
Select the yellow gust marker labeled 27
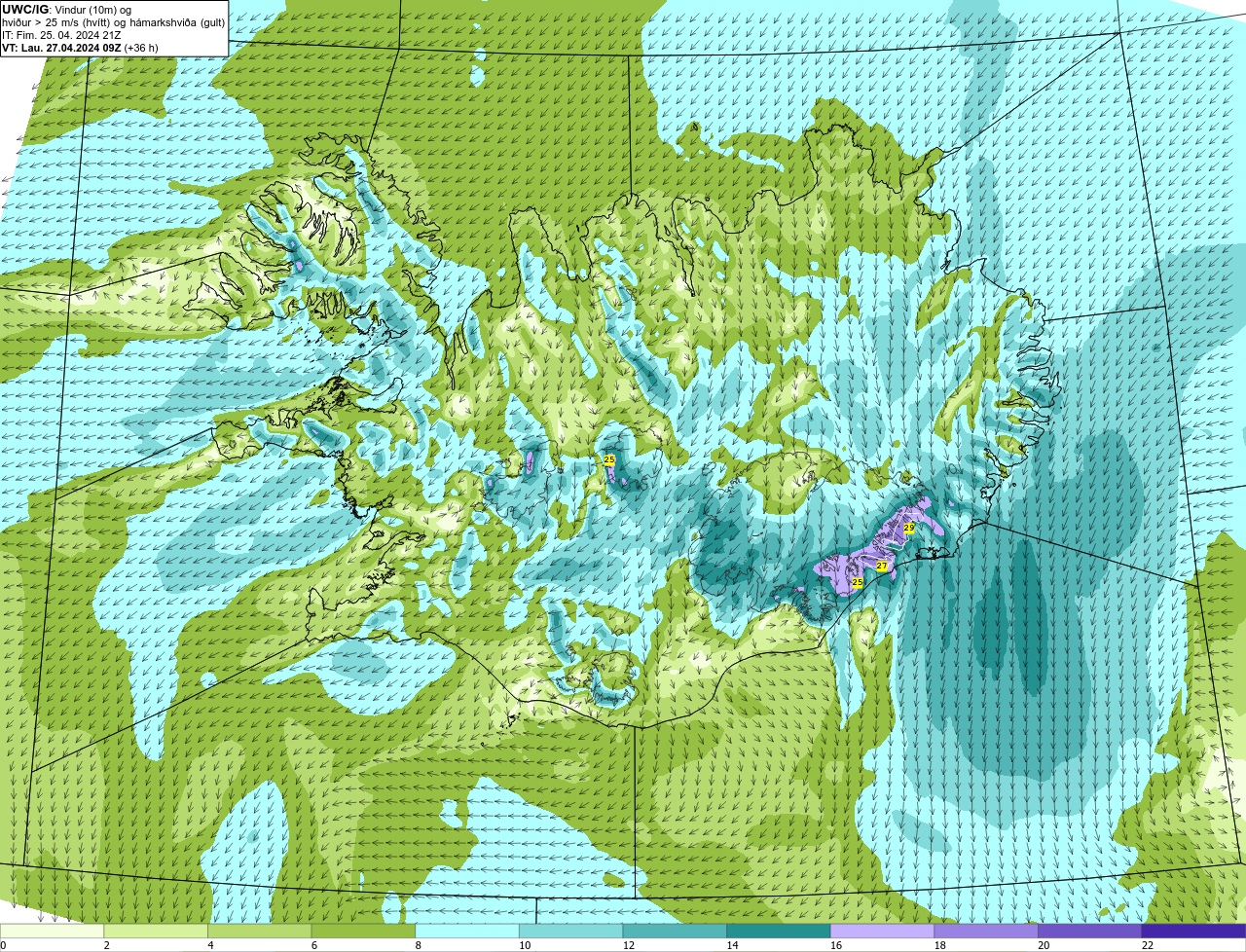tap(882, 566)
